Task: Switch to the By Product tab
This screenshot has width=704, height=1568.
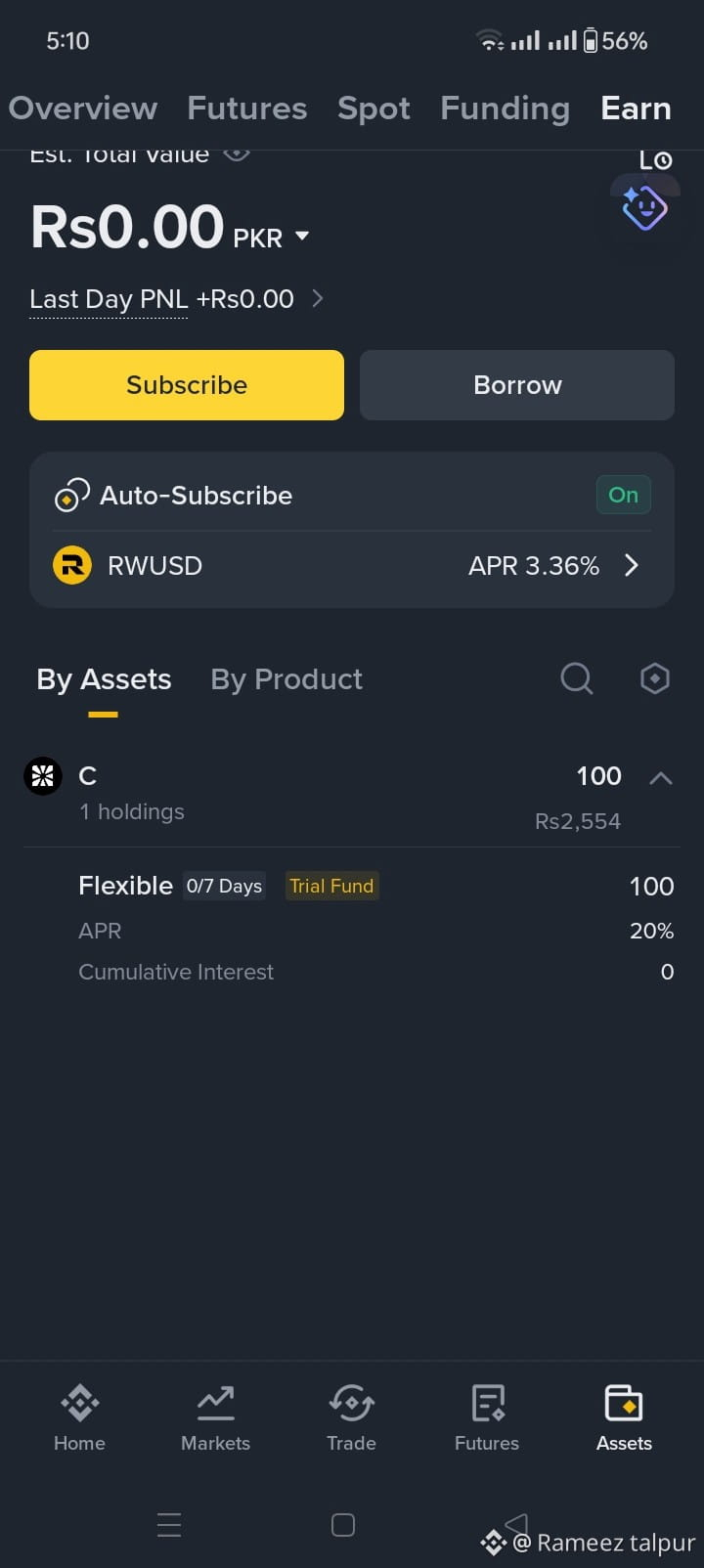Action: tap(286, 679)
